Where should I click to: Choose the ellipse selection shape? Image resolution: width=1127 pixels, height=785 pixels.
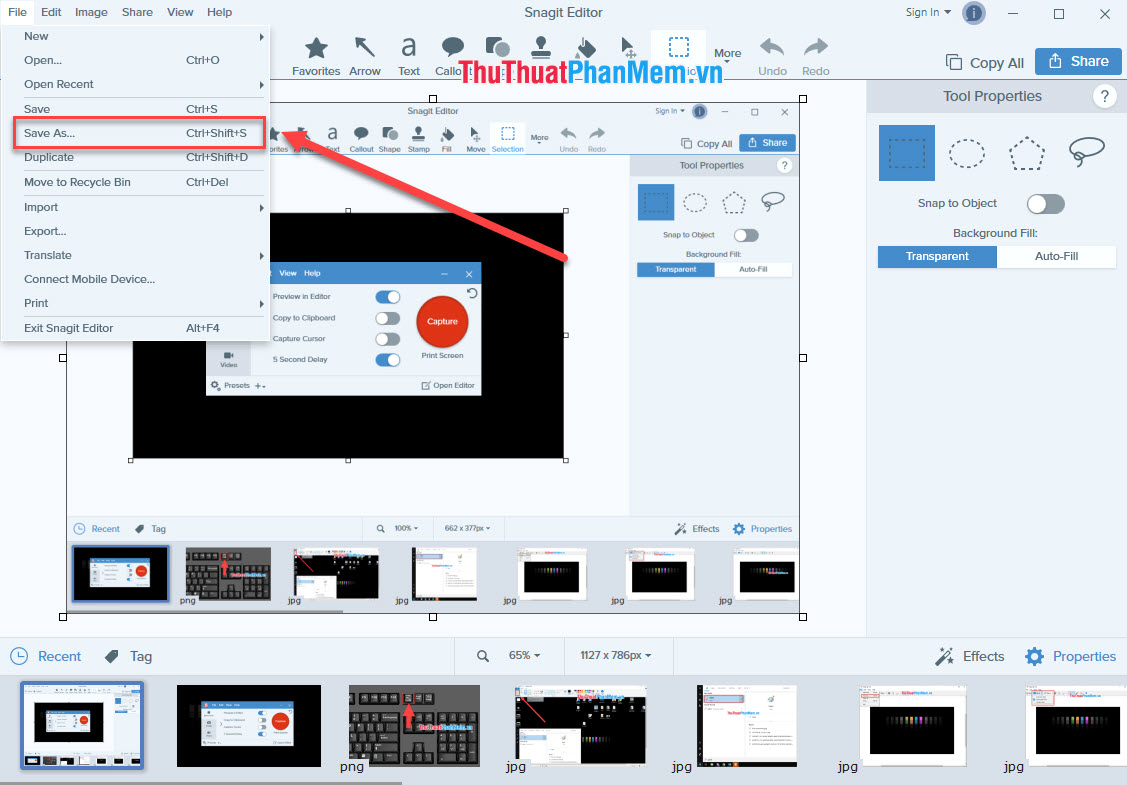coord(966,152)
